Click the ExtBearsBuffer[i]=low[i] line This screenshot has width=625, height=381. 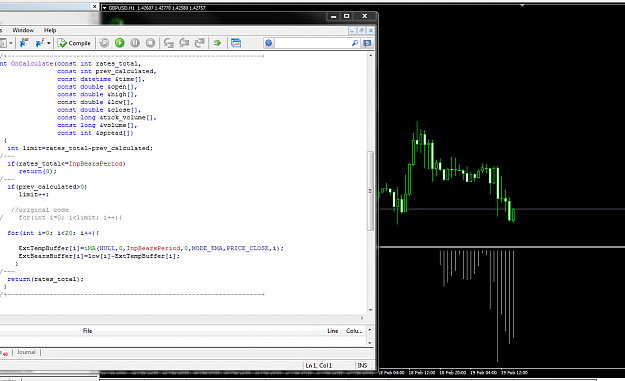[99, 256]
